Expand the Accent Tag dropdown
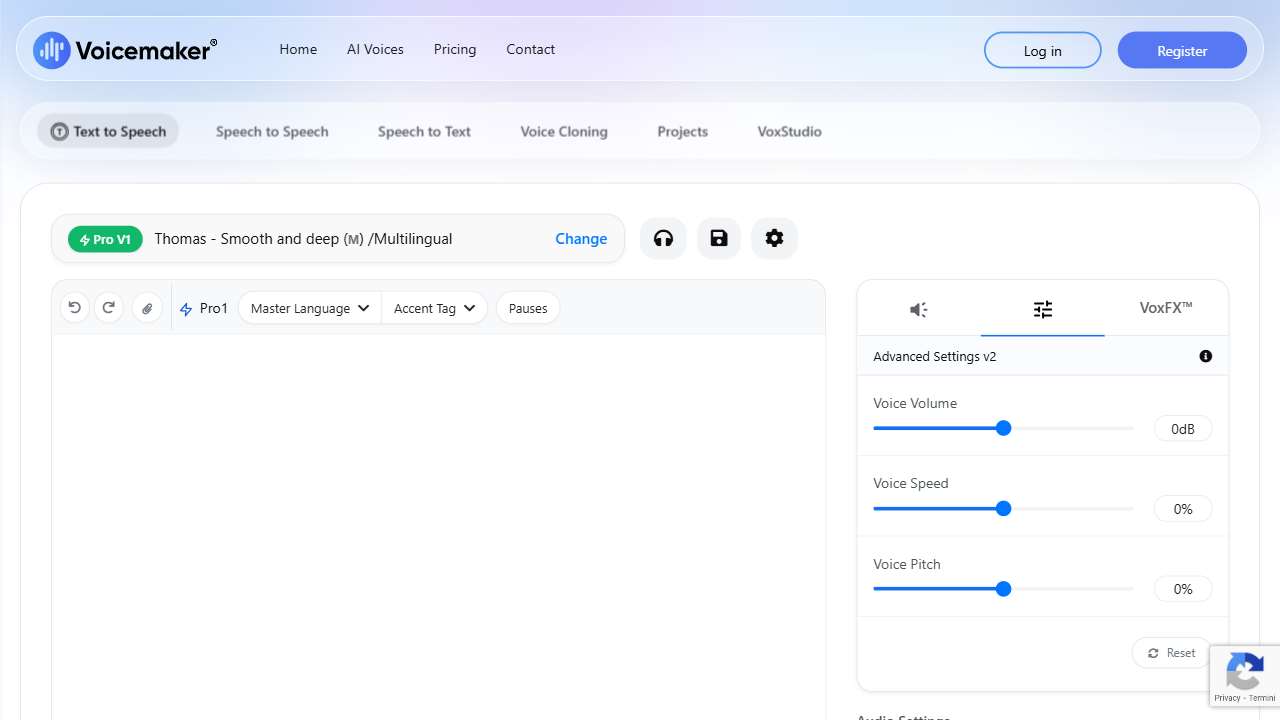 tap(434, 308)
